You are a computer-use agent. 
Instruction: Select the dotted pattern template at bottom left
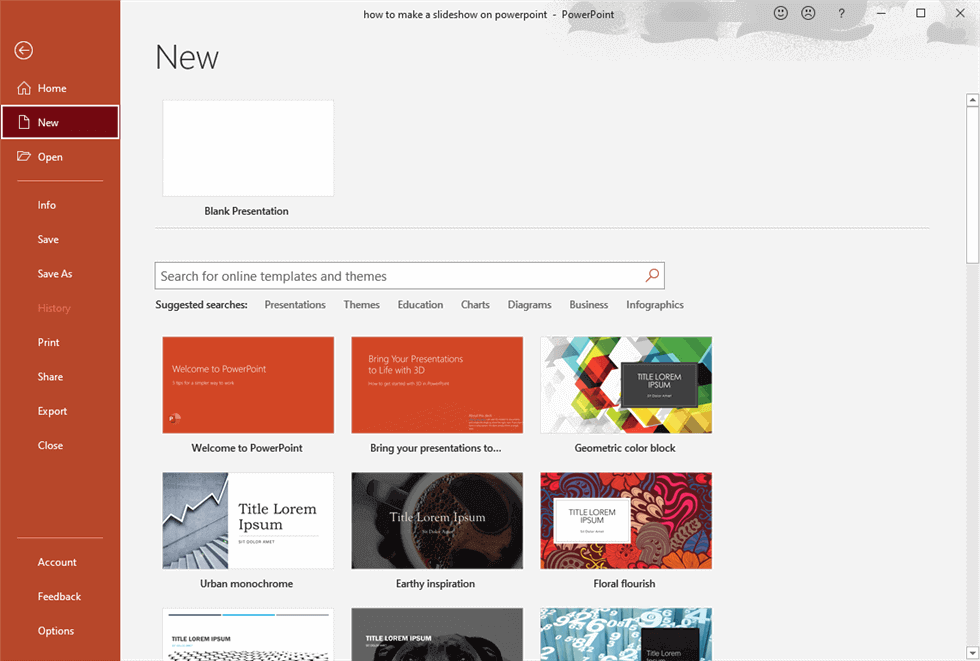248,634
